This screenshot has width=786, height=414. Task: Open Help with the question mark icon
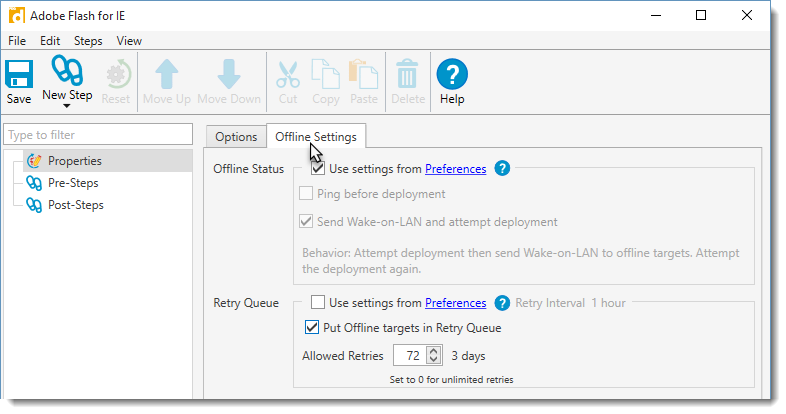point(452,74)
